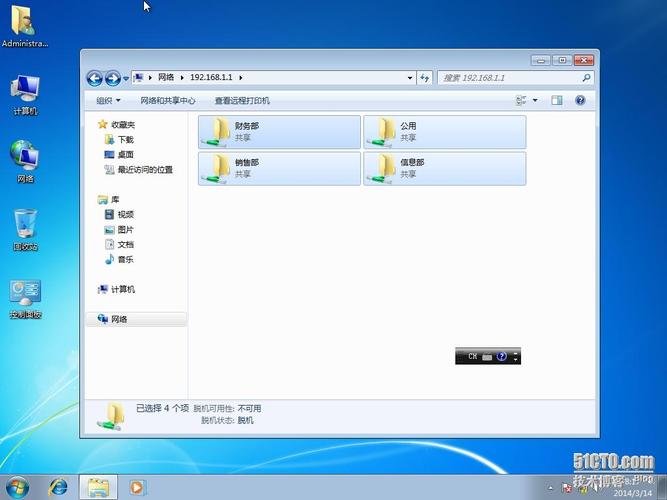Click CH language indicator on language bar
Screen dimensions: 667x500
pos(472,356)
